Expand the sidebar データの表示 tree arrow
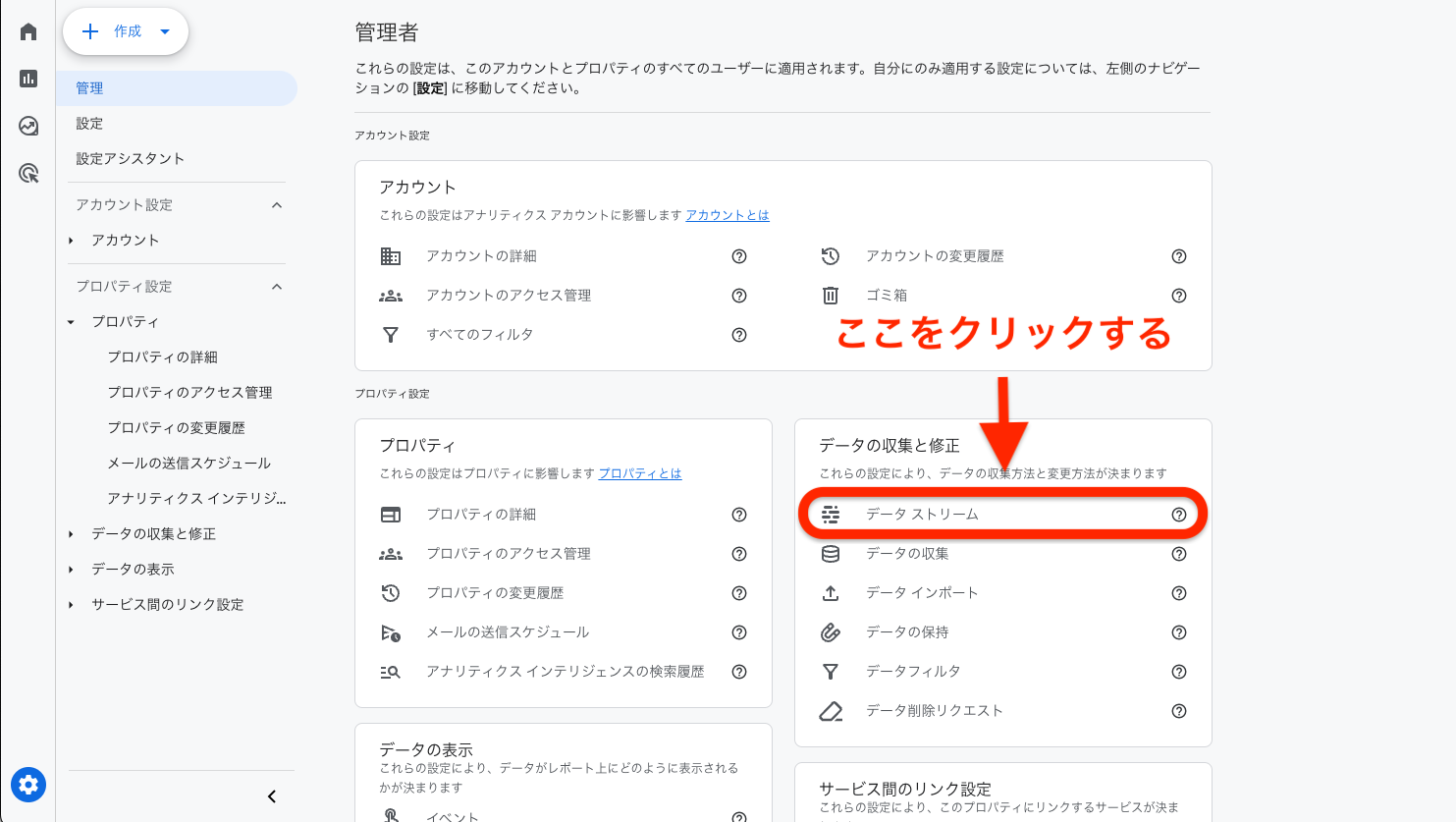Image resolution: width=1456 pixels, height=822 pixels. [71, 570]
